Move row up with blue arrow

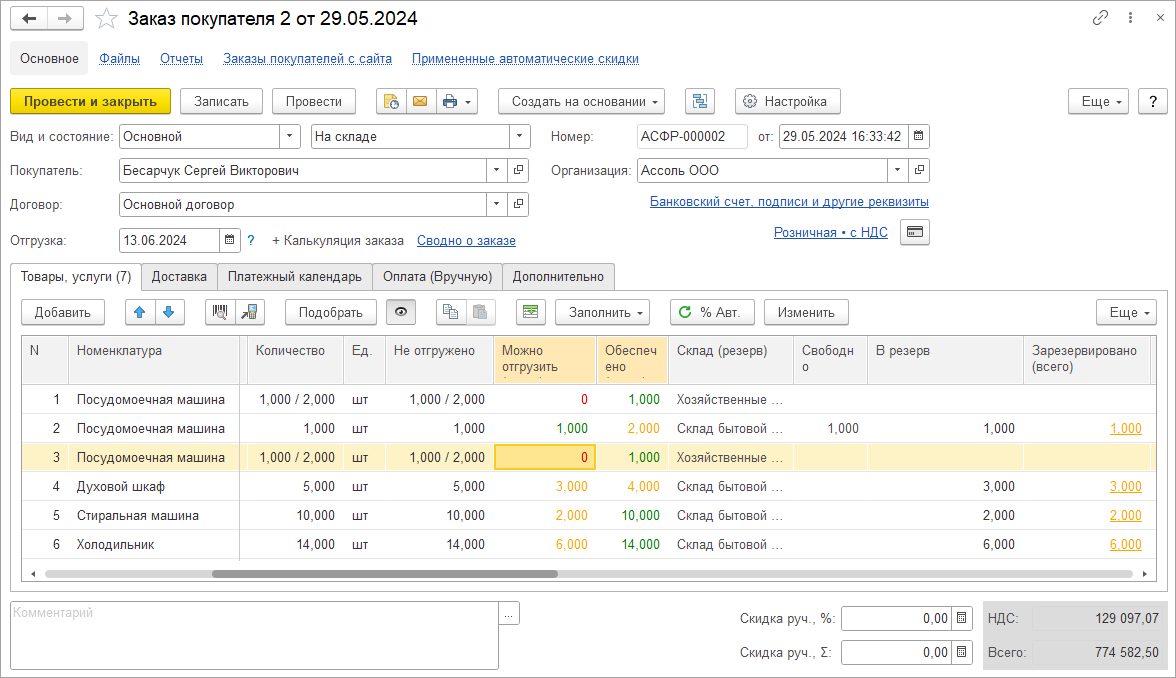click(x=140, y=312)
